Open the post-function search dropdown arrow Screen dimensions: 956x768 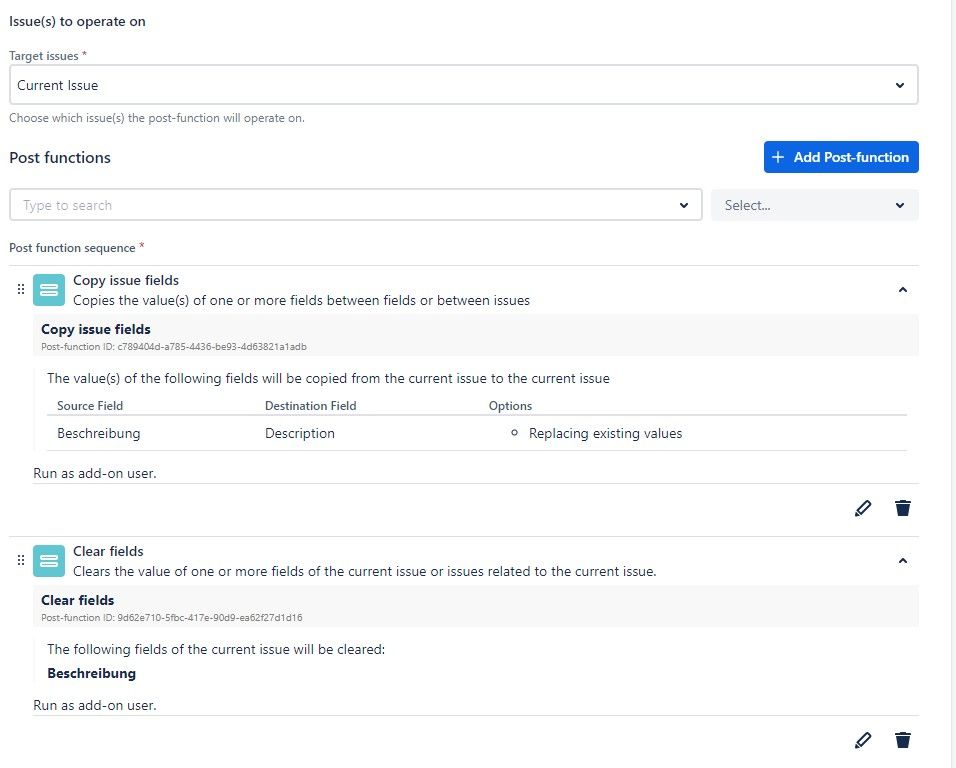tap(684, 205)
